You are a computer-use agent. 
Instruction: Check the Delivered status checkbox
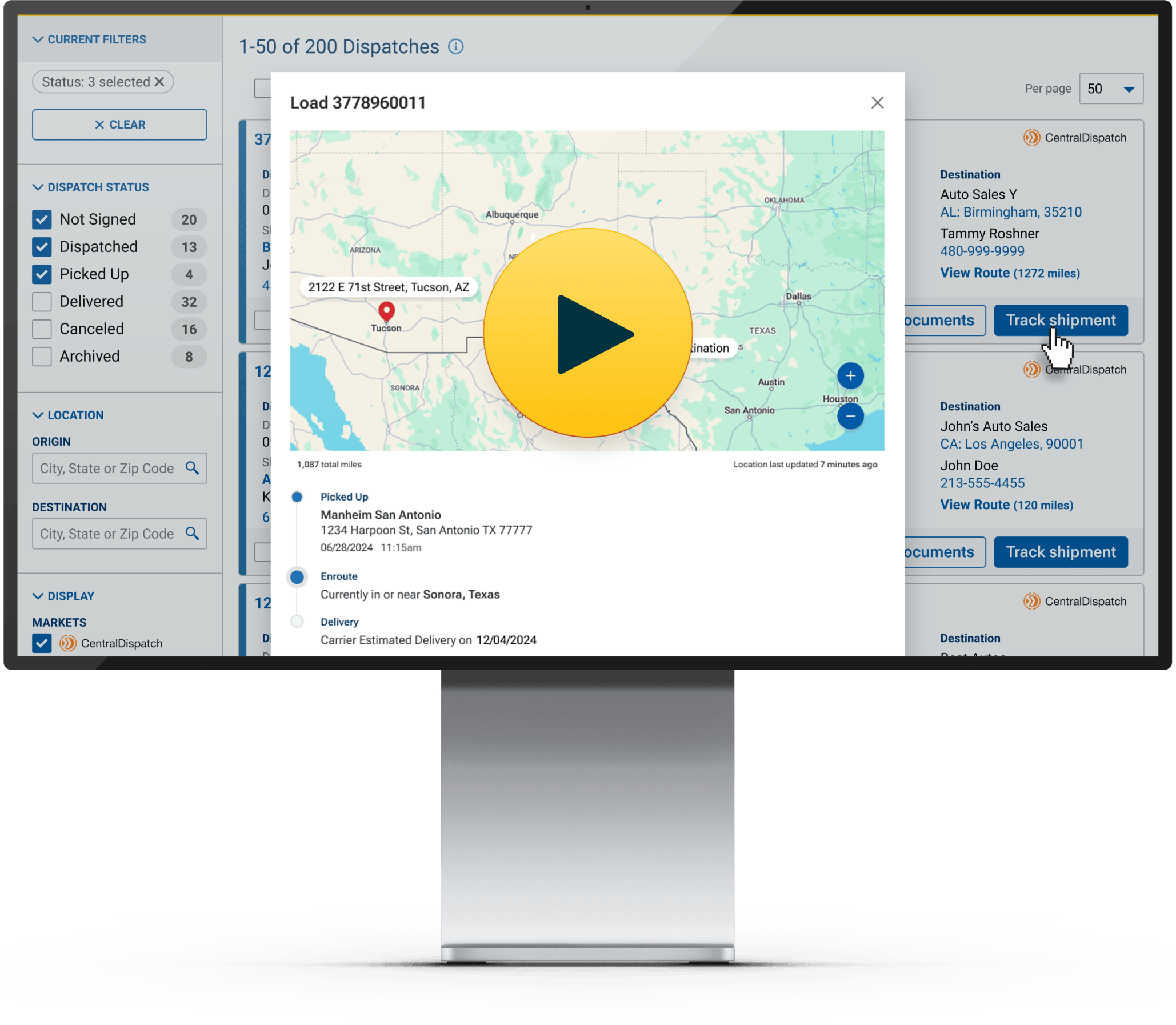(42, 302)
